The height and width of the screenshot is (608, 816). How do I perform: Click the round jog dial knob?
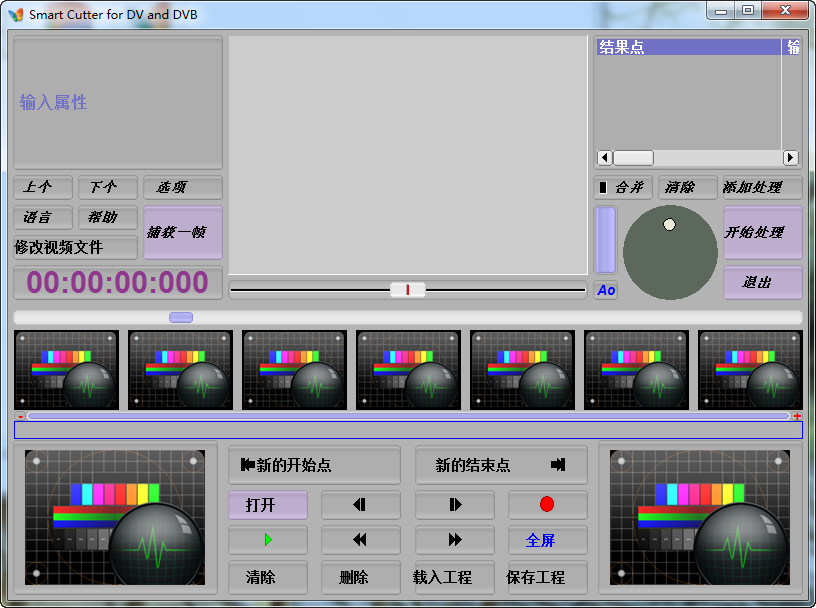[x=669, y=225]
